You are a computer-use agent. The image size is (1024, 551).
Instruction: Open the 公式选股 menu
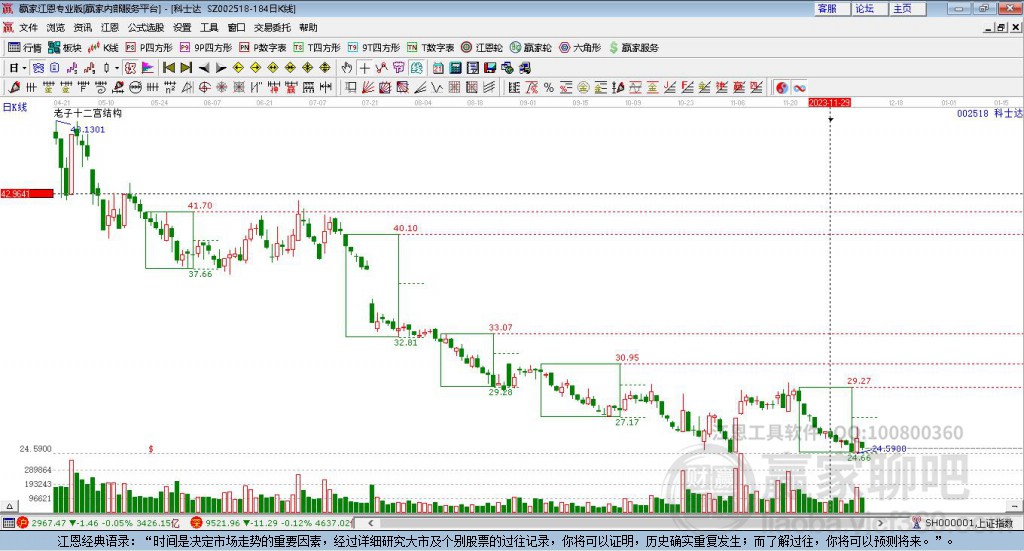[x=146, y=27]
